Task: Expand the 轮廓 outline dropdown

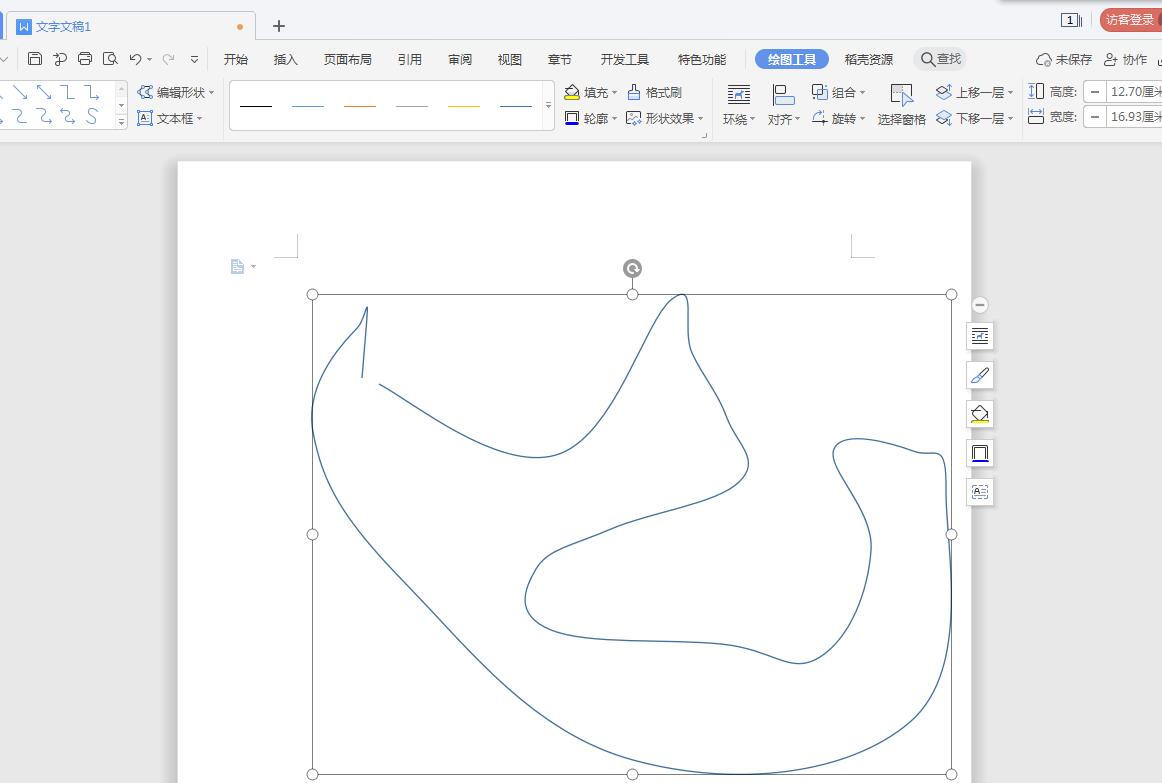Action: point(614,119)
